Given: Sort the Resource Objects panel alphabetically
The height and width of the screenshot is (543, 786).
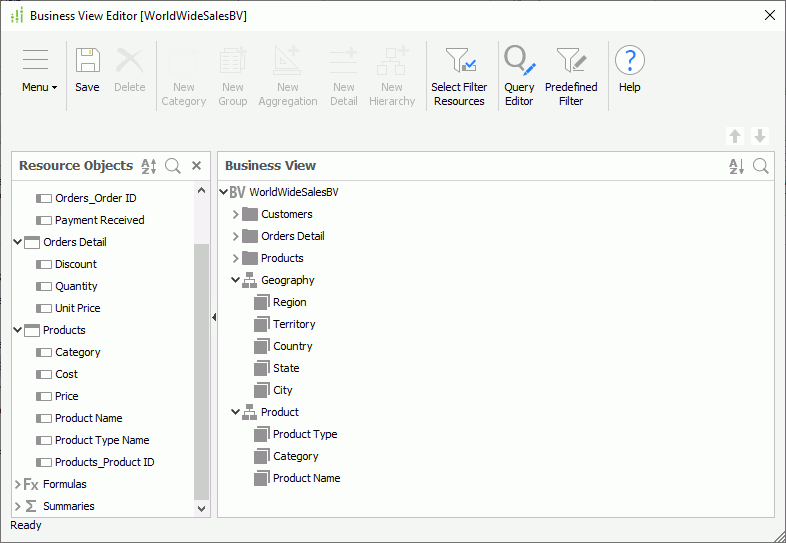Looking at the screenshot, I should click(x=149, y=166).
